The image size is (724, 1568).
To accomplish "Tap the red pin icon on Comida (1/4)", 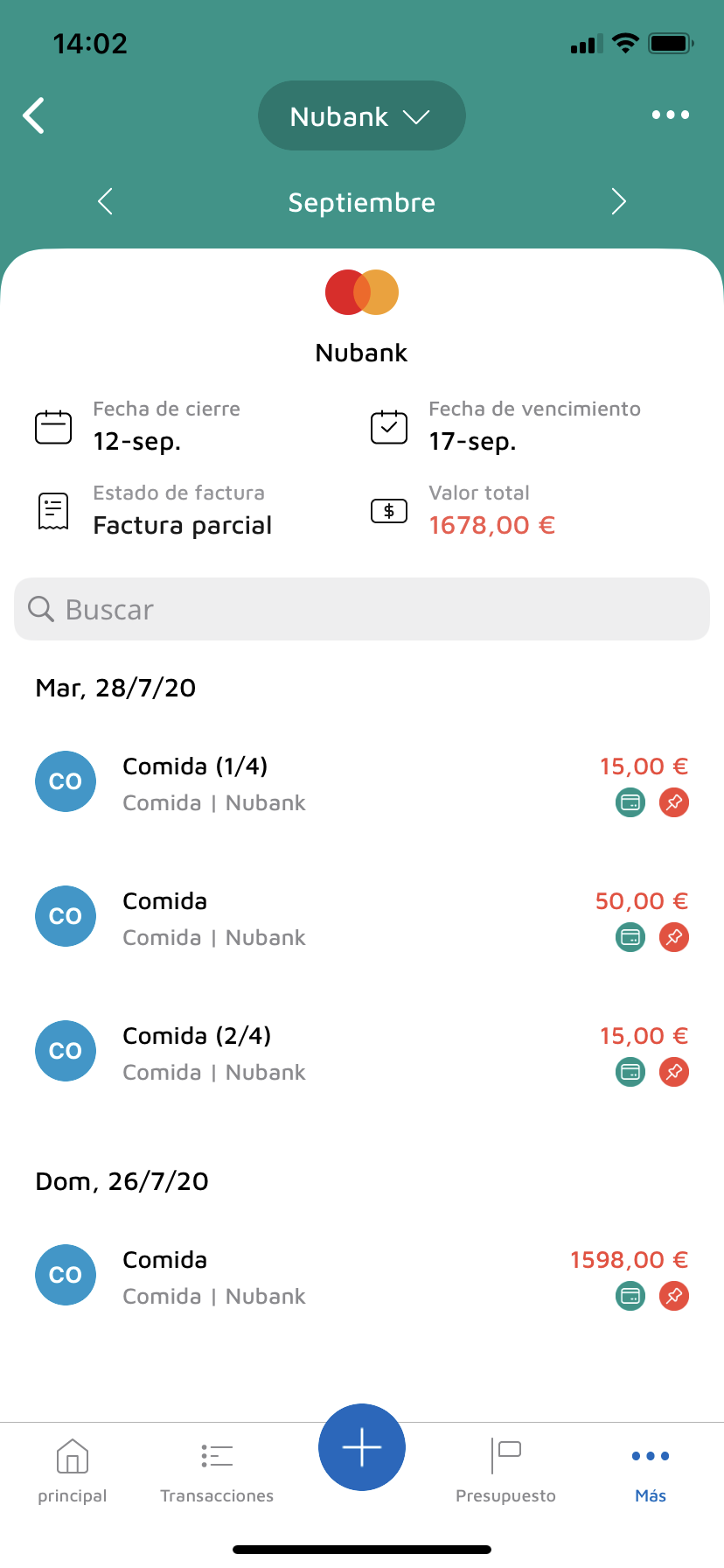I will tap(673, 802).
